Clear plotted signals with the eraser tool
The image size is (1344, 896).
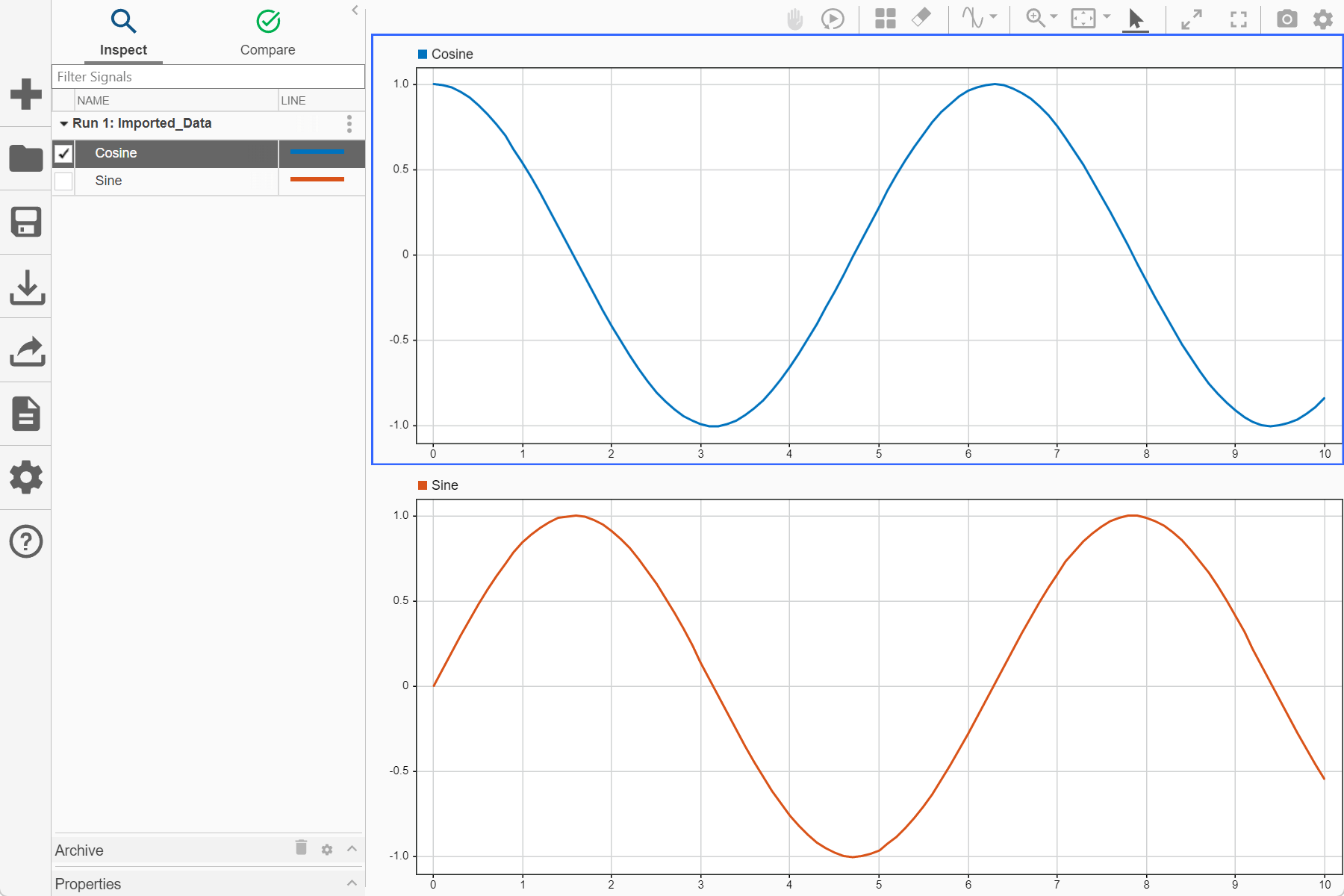[921, 19]
